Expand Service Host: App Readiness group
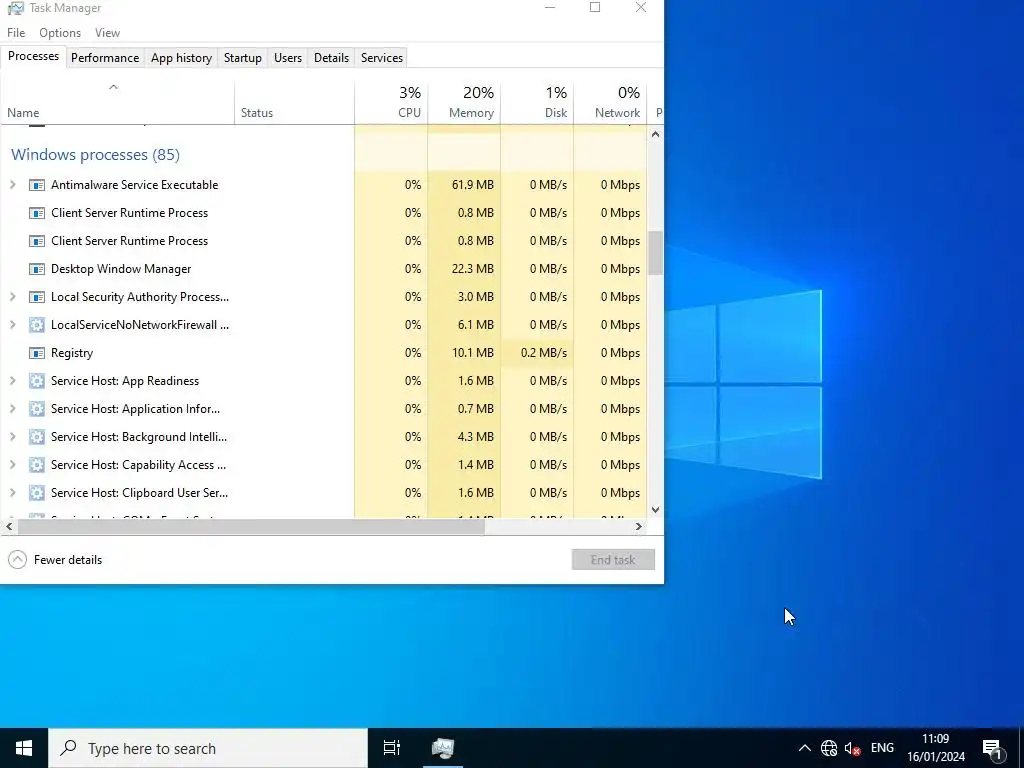Screen dimensions: 1024x768 (12, 381)
